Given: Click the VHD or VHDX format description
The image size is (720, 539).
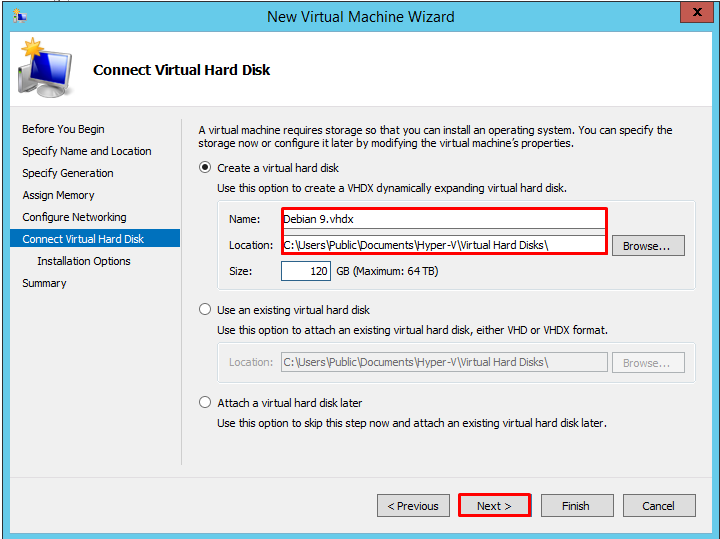Looking at the screenshot, I should tap(412, 330).
